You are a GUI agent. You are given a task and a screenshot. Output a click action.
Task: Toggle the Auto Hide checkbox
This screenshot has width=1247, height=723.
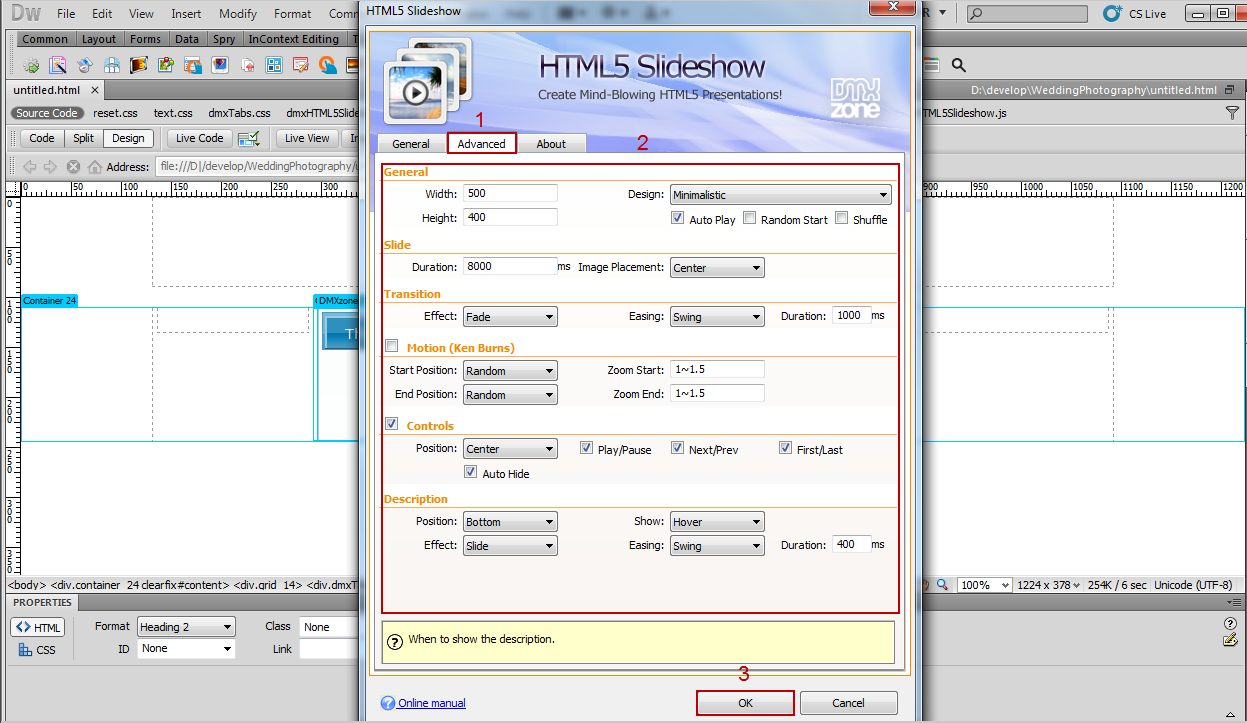(471, 472)
